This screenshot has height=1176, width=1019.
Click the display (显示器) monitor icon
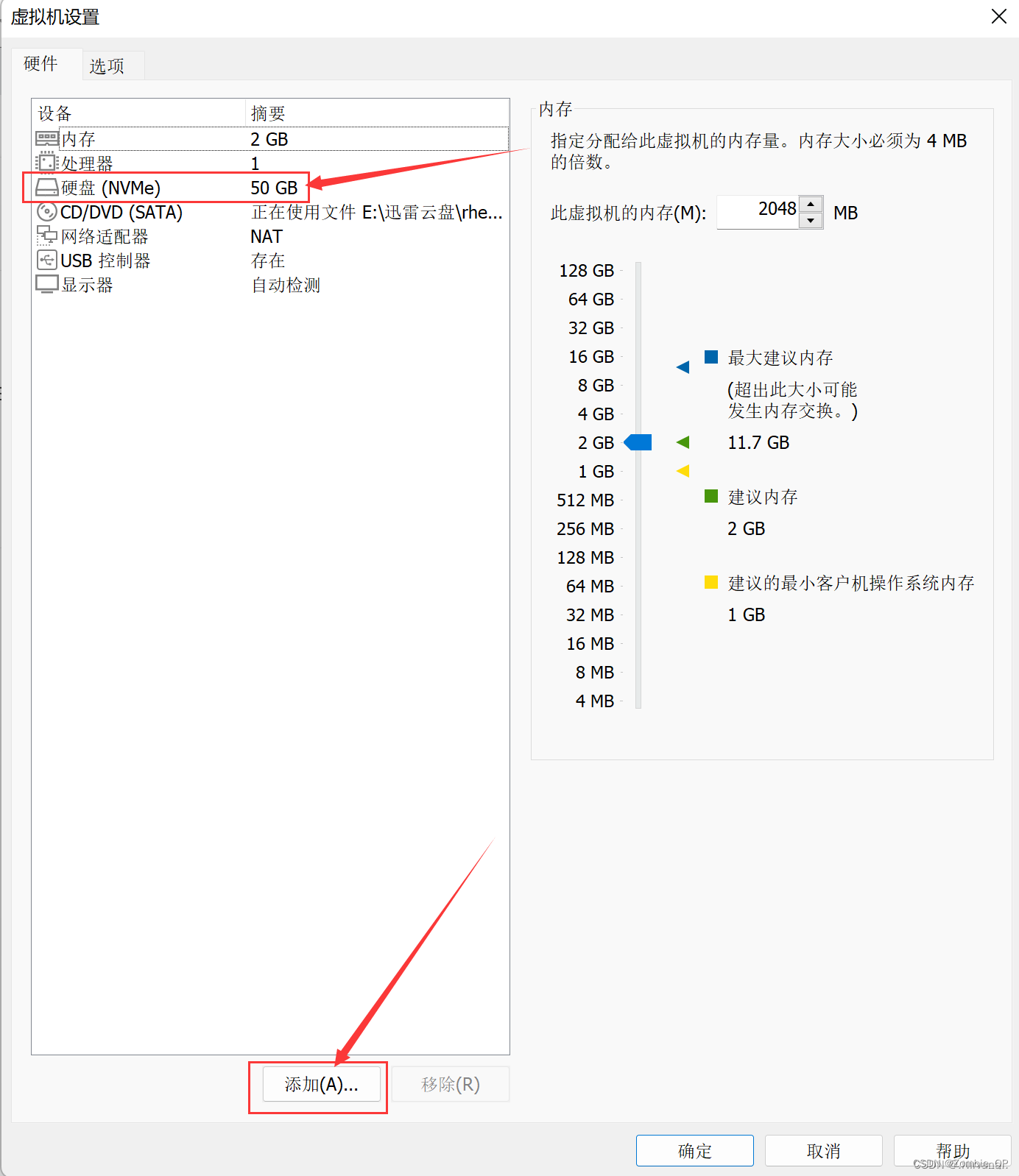coord(47,285)
